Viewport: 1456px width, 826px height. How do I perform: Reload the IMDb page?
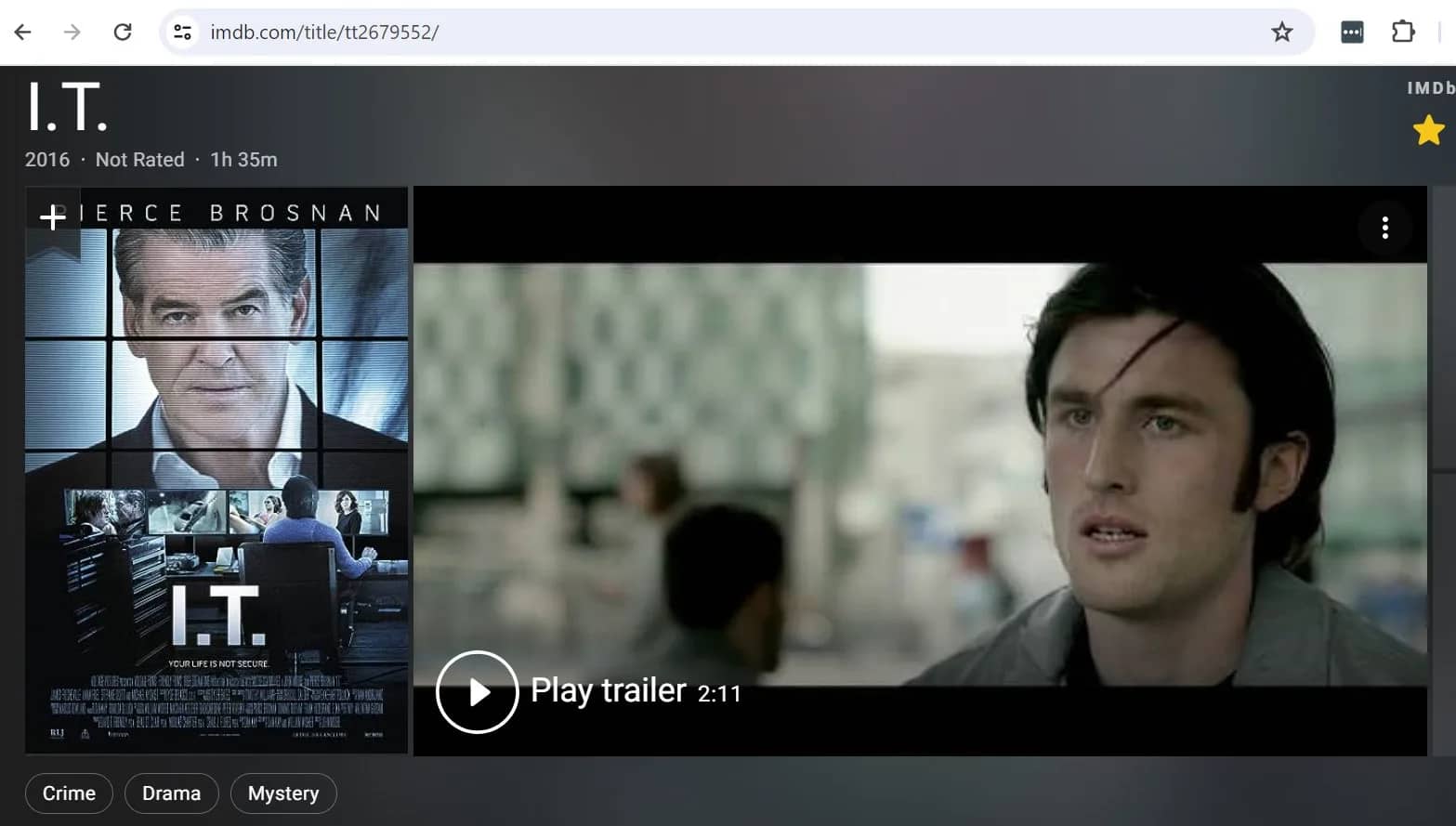[123, 32]
